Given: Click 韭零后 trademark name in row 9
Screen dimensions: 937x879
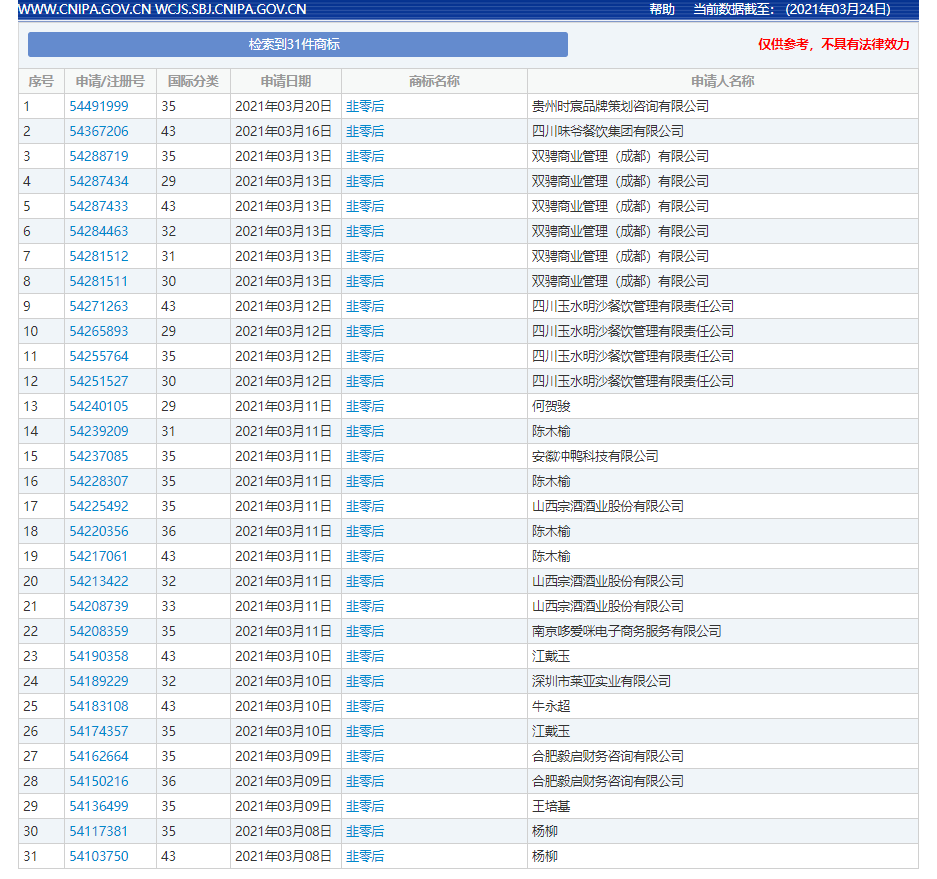Looking at the screenshot, I should 365,307.
